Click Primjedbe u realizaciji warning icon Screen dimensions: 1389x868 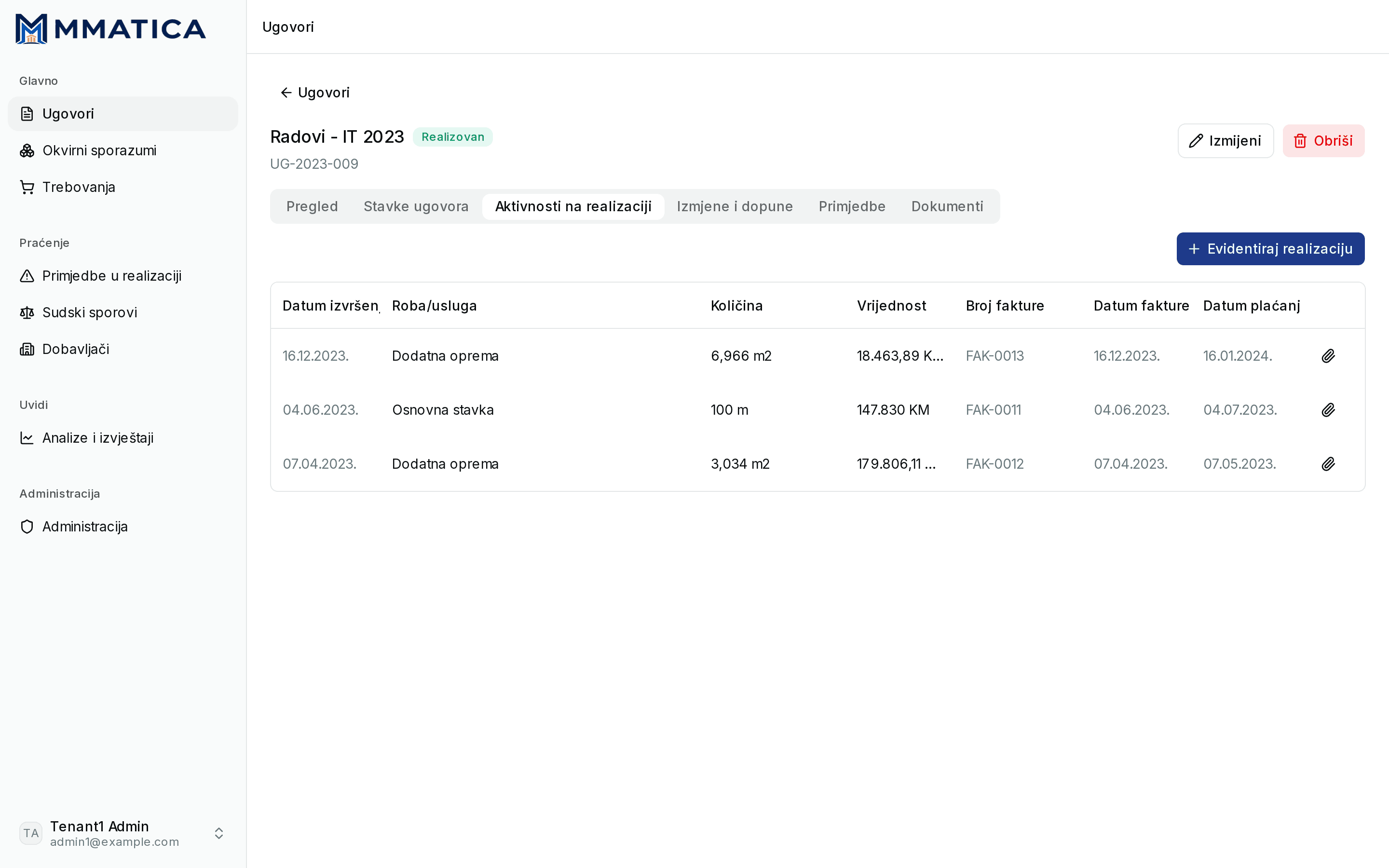point(27,276)
